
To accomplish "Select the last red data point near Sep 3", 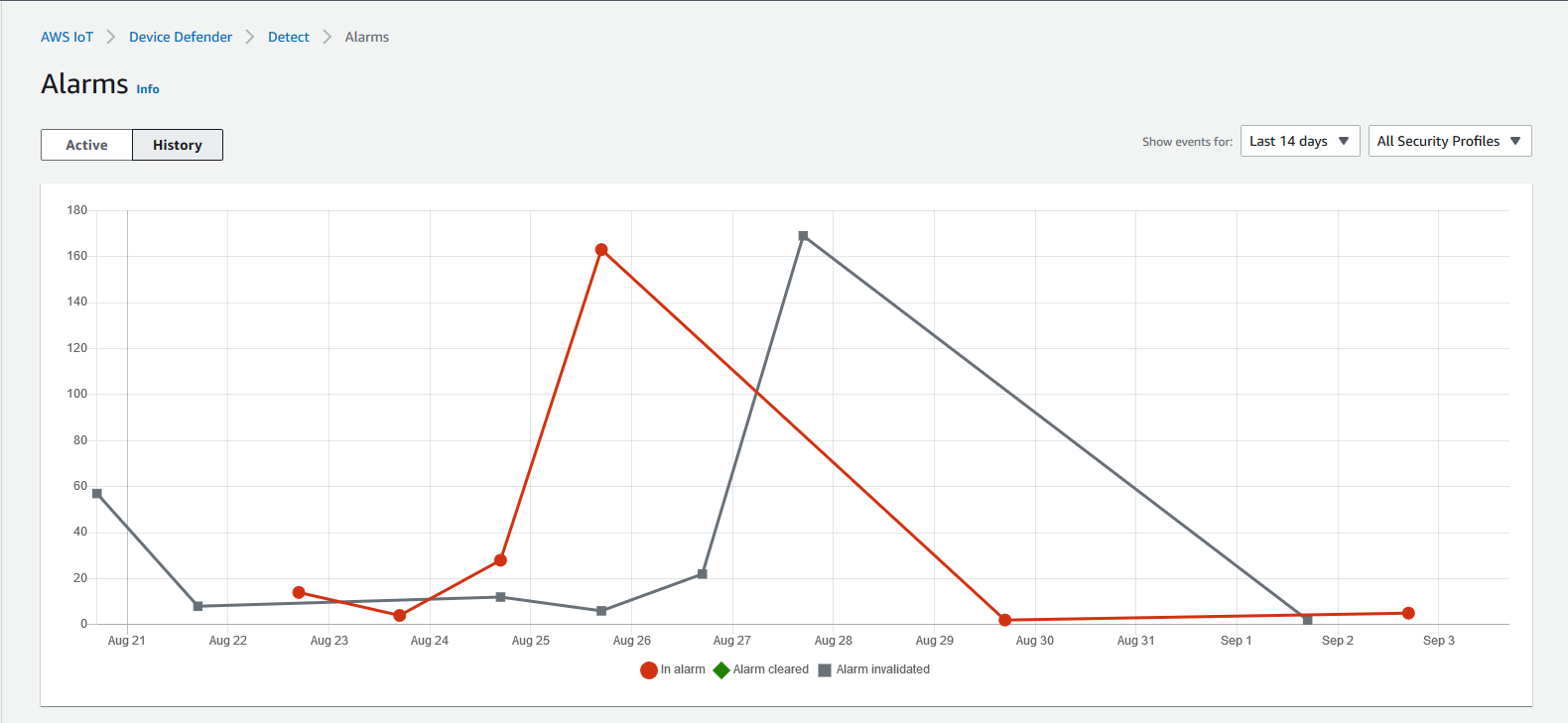I will (1409, 613).
